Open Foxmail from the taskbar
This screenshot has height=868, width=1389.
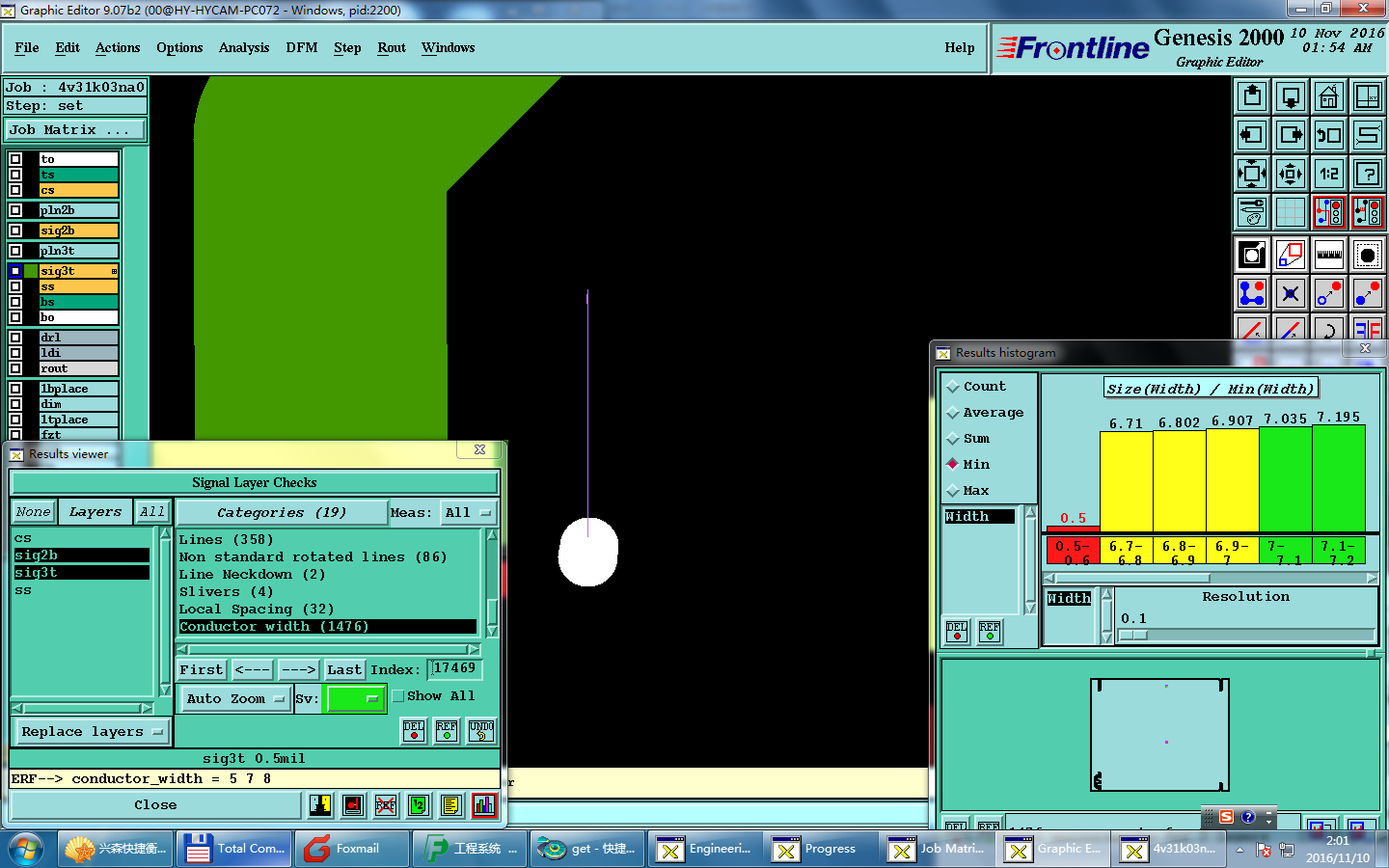tap(352, 849)
